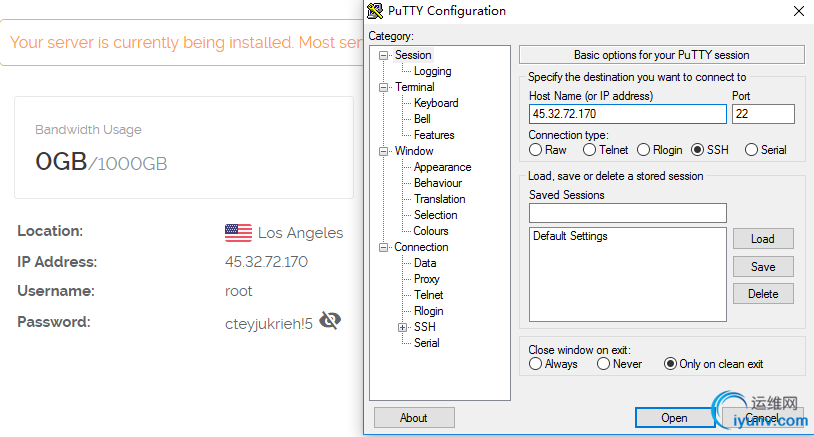Viewport: 814px width, 437px height.
Task: Click the Port input field
Action: click(763, 114)
